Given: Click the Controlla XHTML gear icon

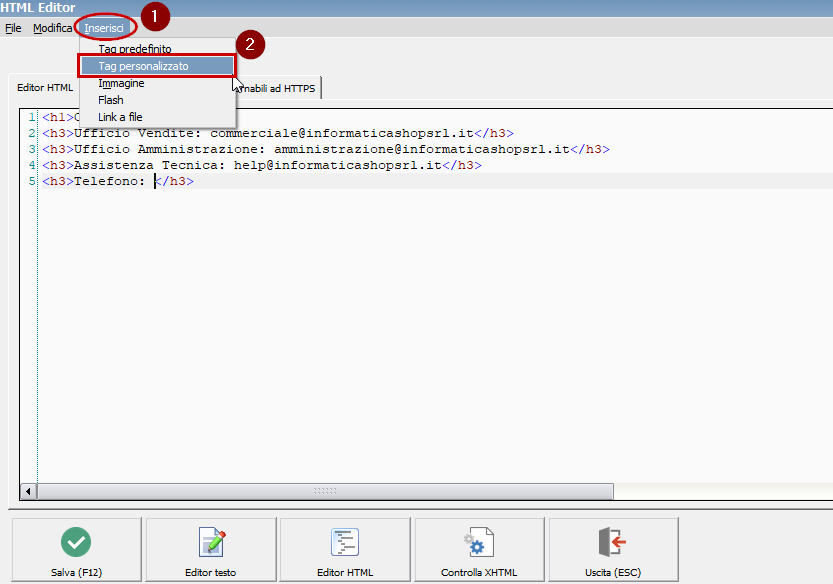Looking at the screenshot, I should pos(479,541).
